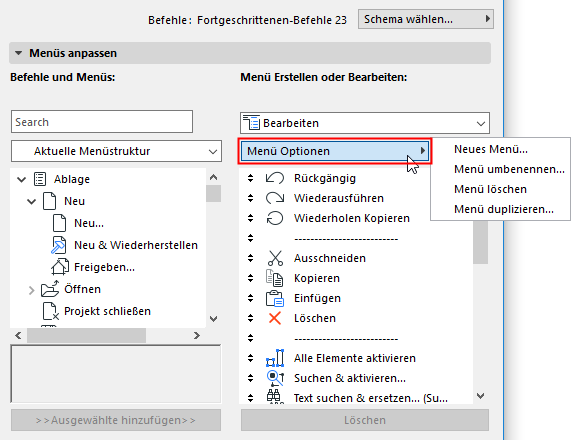The height and width of the screenshot is (440, 572).
Task: Choose Neues Menü... from the submenu
Action: click(491, 149)
